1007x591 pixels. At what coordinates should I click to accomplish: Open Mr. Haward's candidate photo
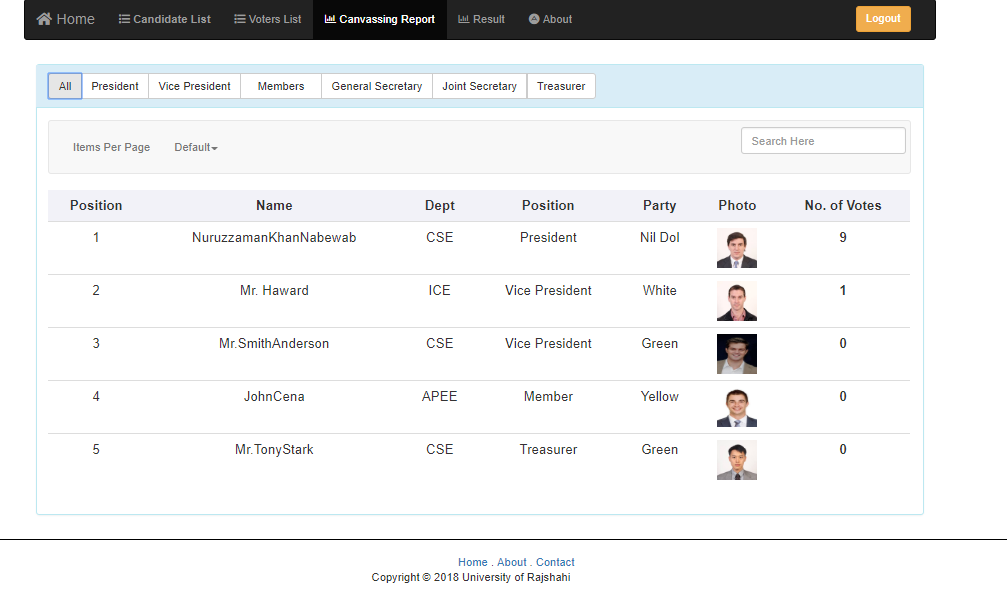click(737, 301)
